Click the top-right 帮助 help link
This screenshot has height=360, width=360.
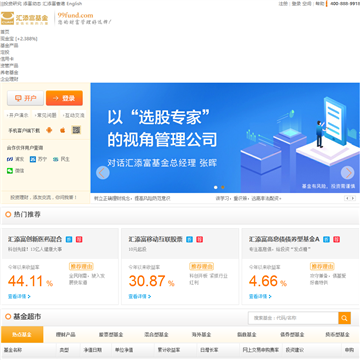319,4
